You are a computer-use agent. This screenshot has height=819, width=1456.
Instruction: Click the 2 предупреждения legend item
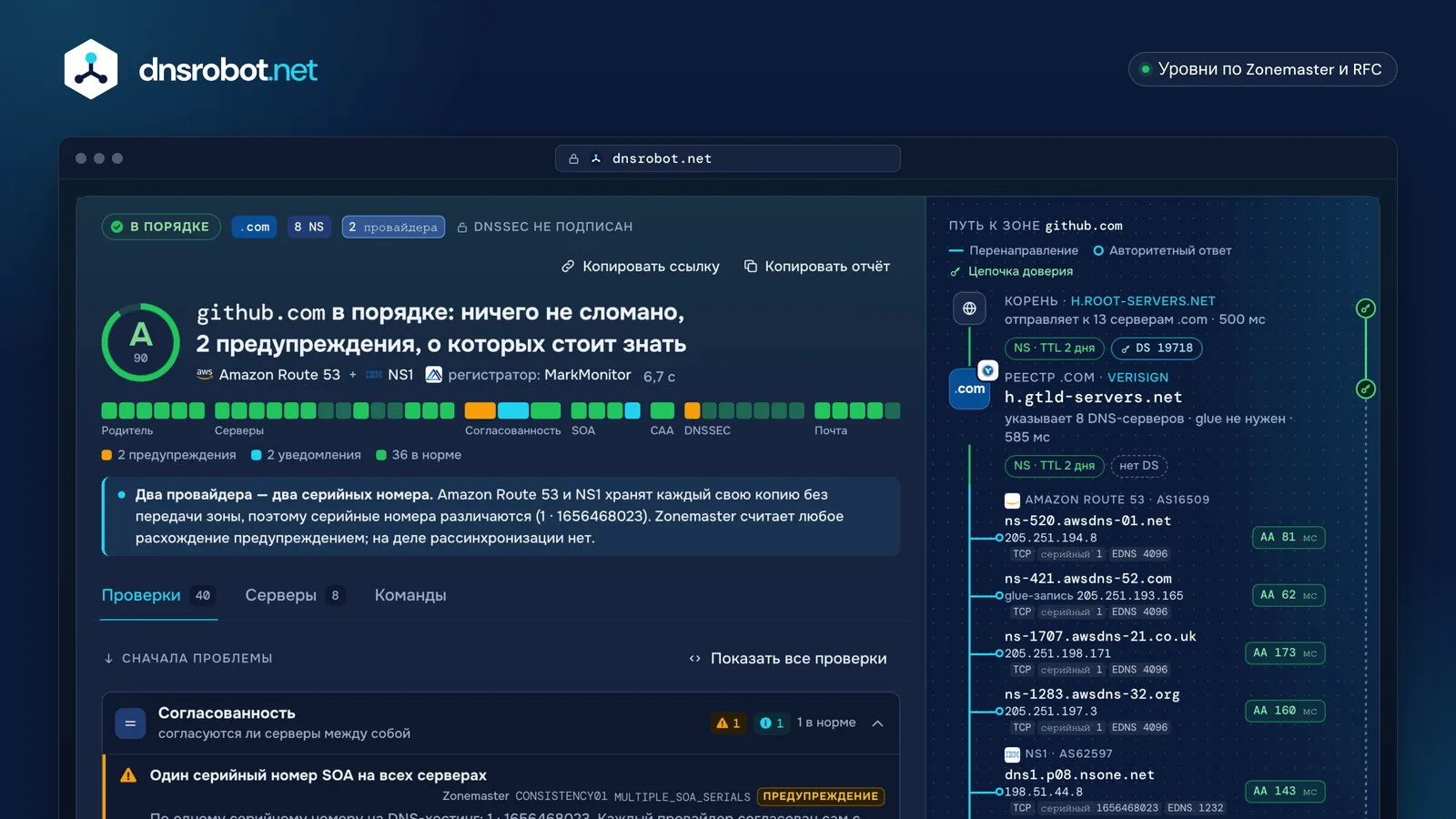click(x=168, y=455)
